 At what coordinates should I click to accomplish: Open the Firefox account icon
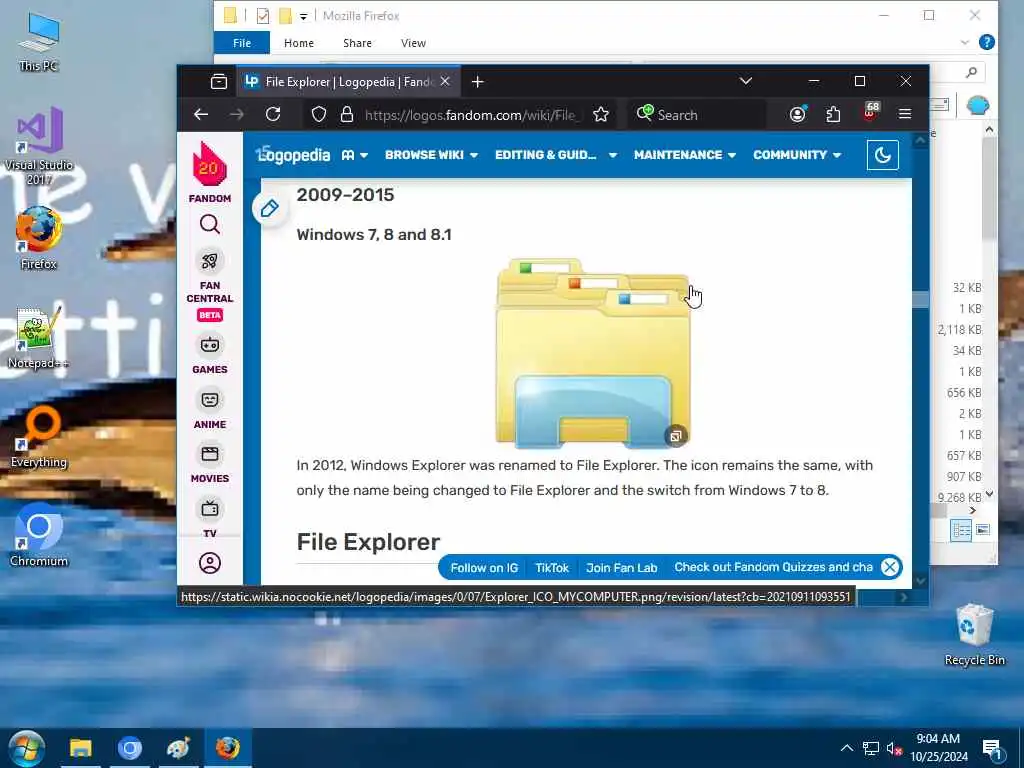coord(797,114)
